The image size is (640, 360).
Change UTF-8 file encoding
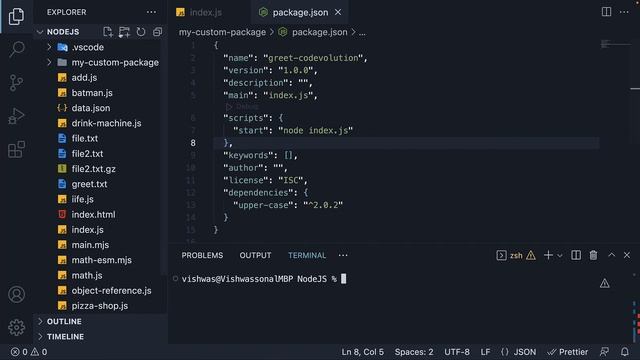[x=457, y=352]
